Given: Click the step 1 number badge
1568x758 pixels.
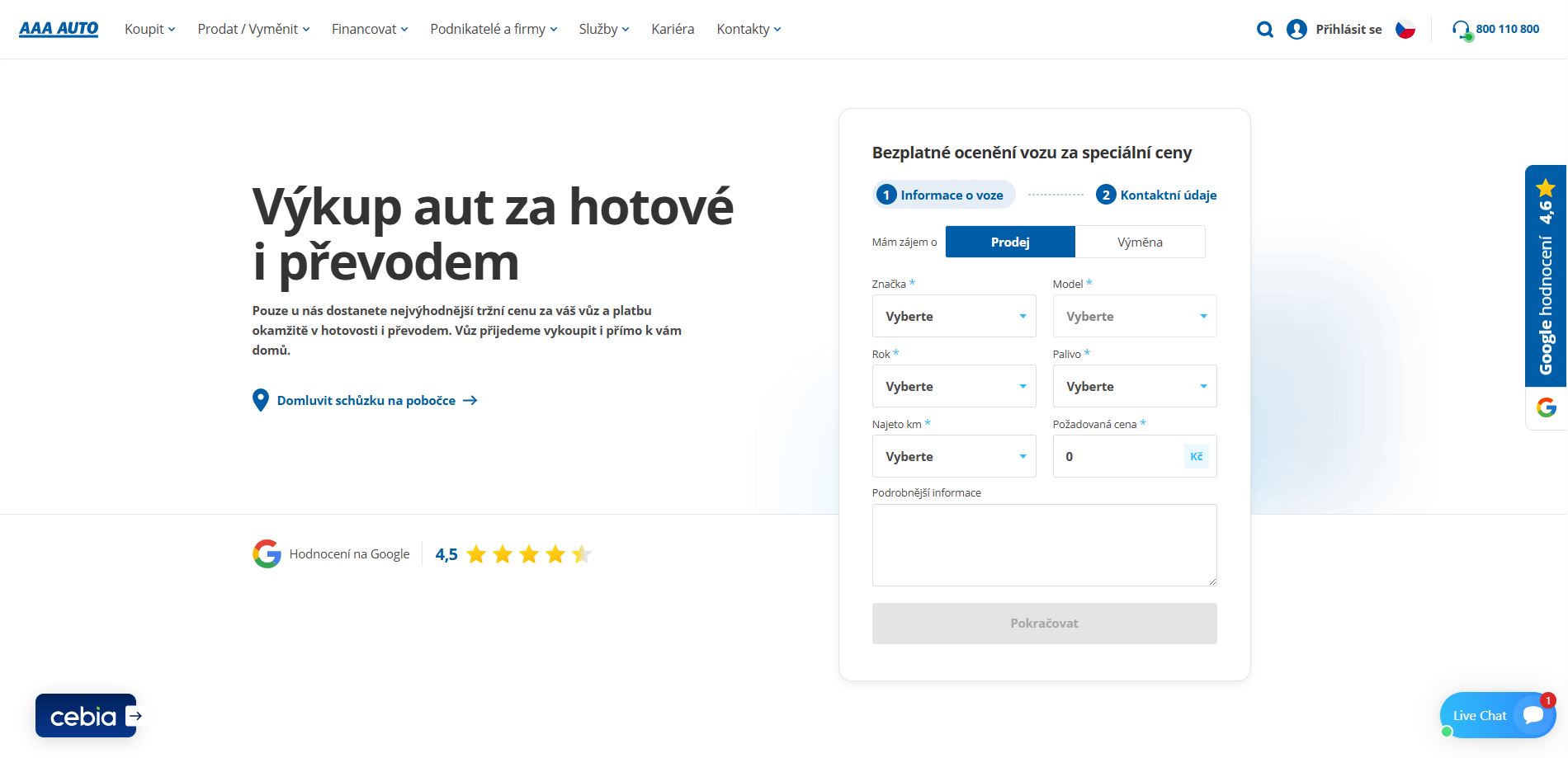Looking at the screenshot, I should point(886,195).
